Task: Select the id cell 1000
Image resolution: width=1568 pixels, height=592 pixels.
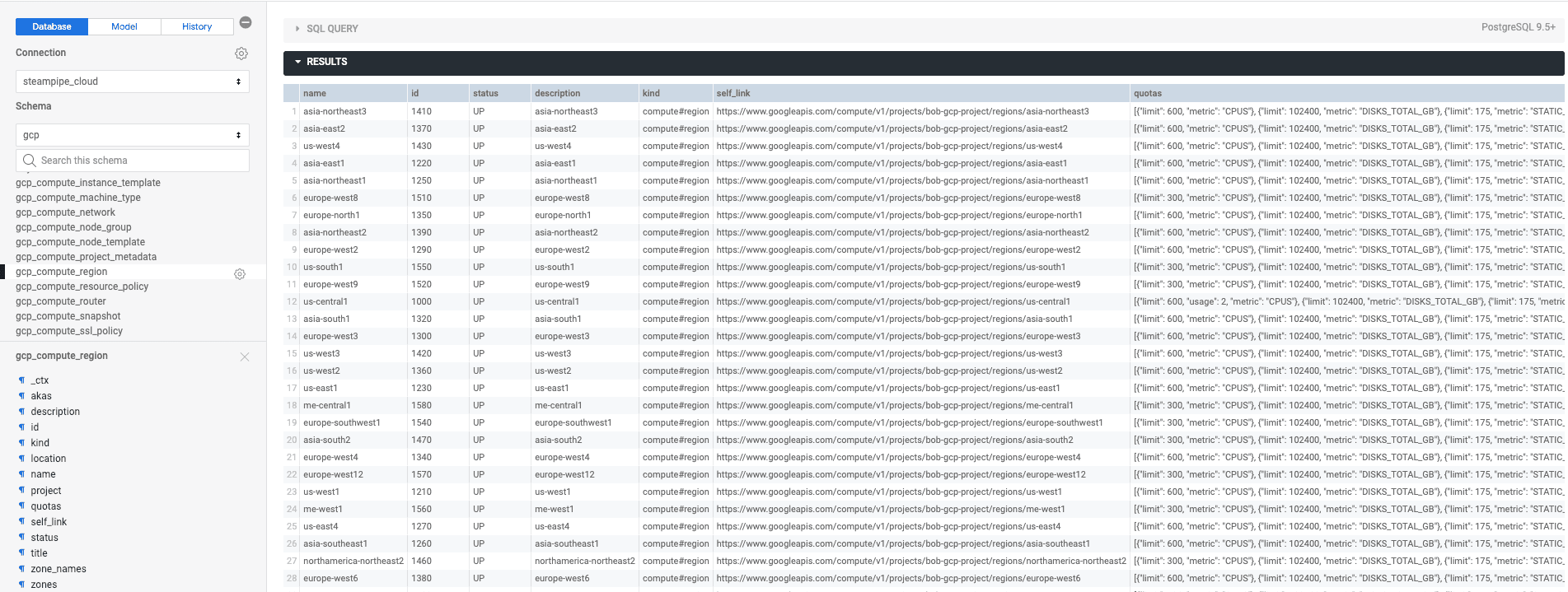Action: point(438,301)
